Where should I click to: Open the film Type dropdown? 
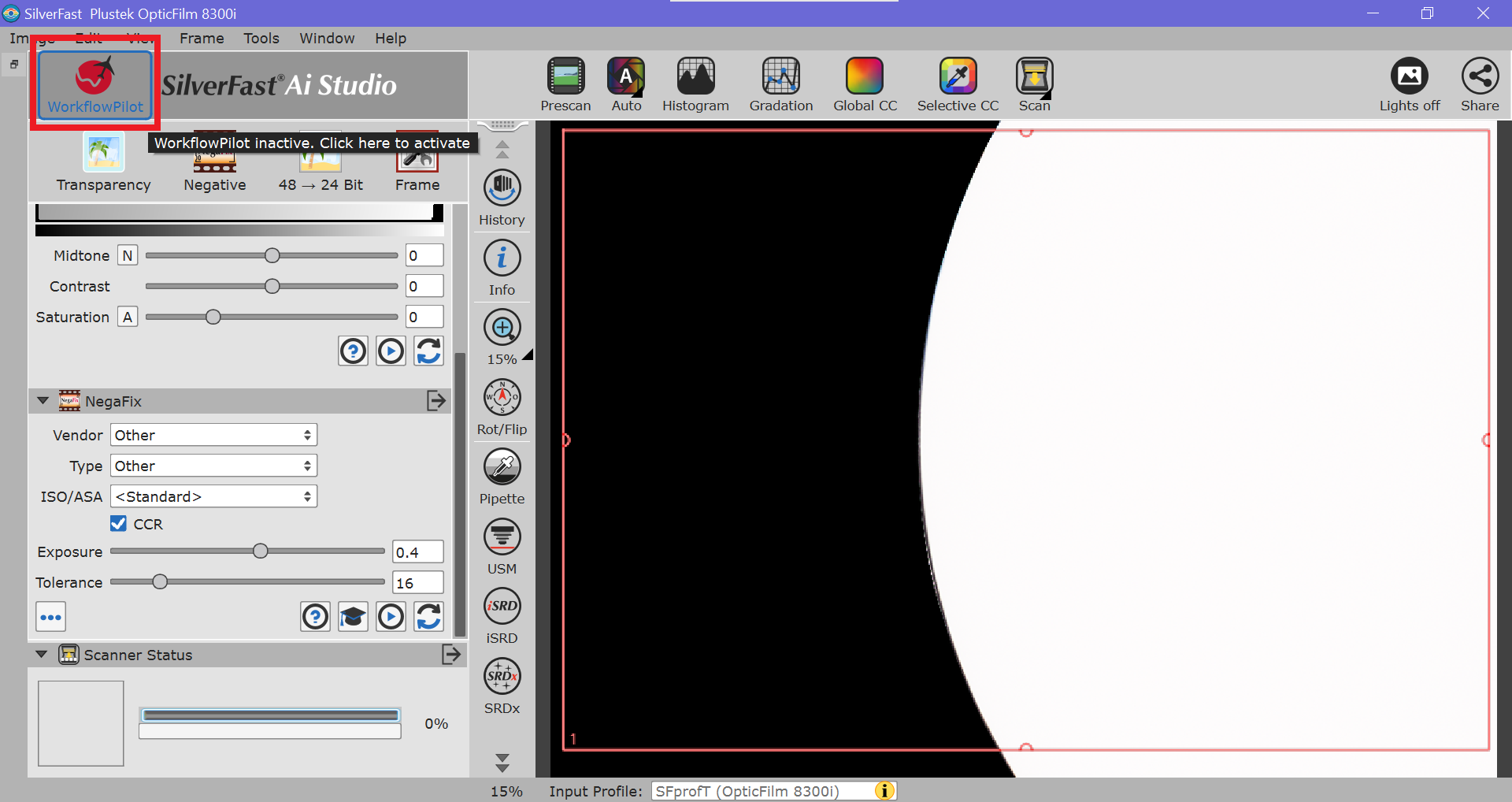(x=213, y=466)
